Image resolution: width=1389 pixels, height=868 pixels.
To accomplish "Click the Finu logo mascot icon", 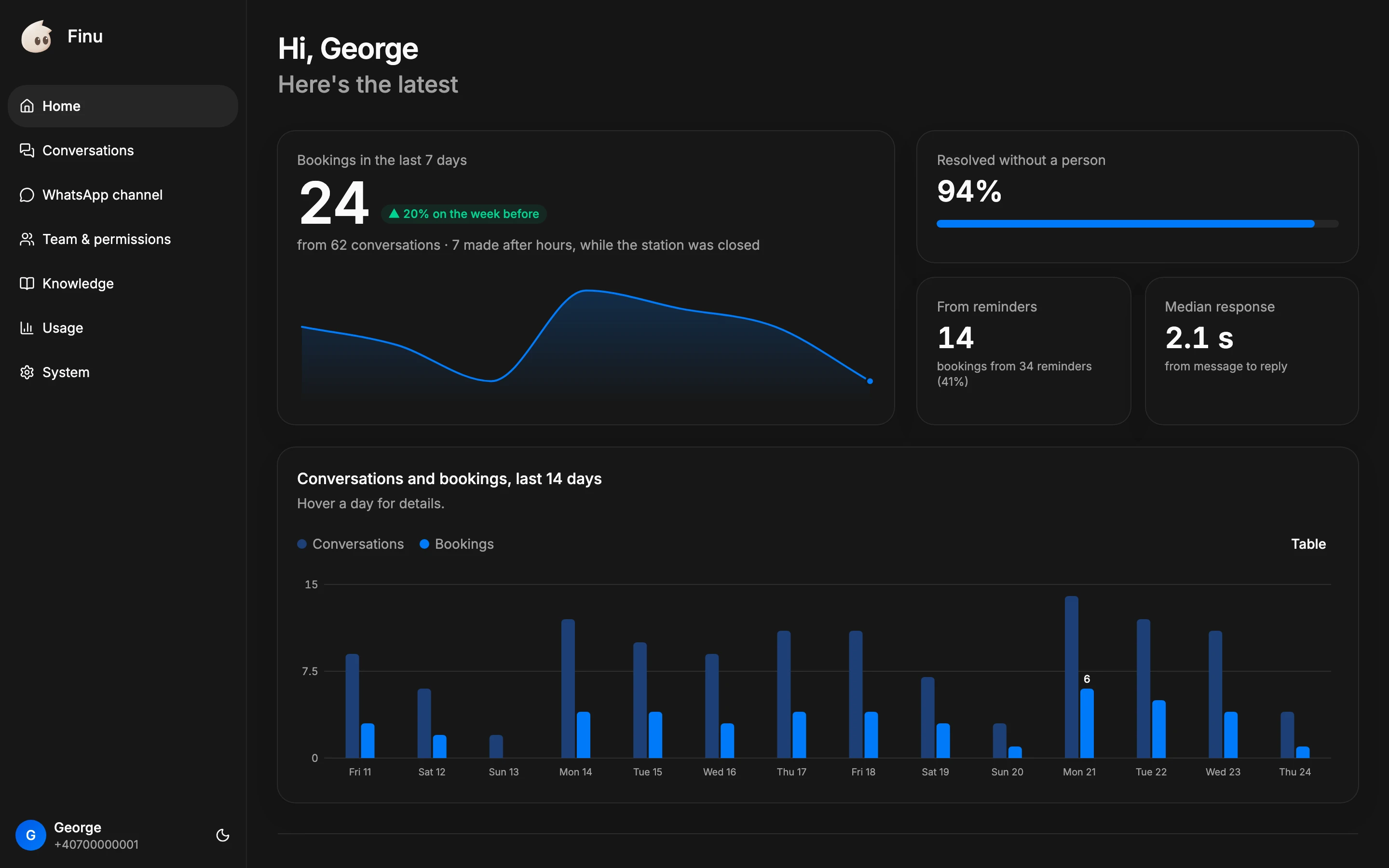I will pos(37,37).
